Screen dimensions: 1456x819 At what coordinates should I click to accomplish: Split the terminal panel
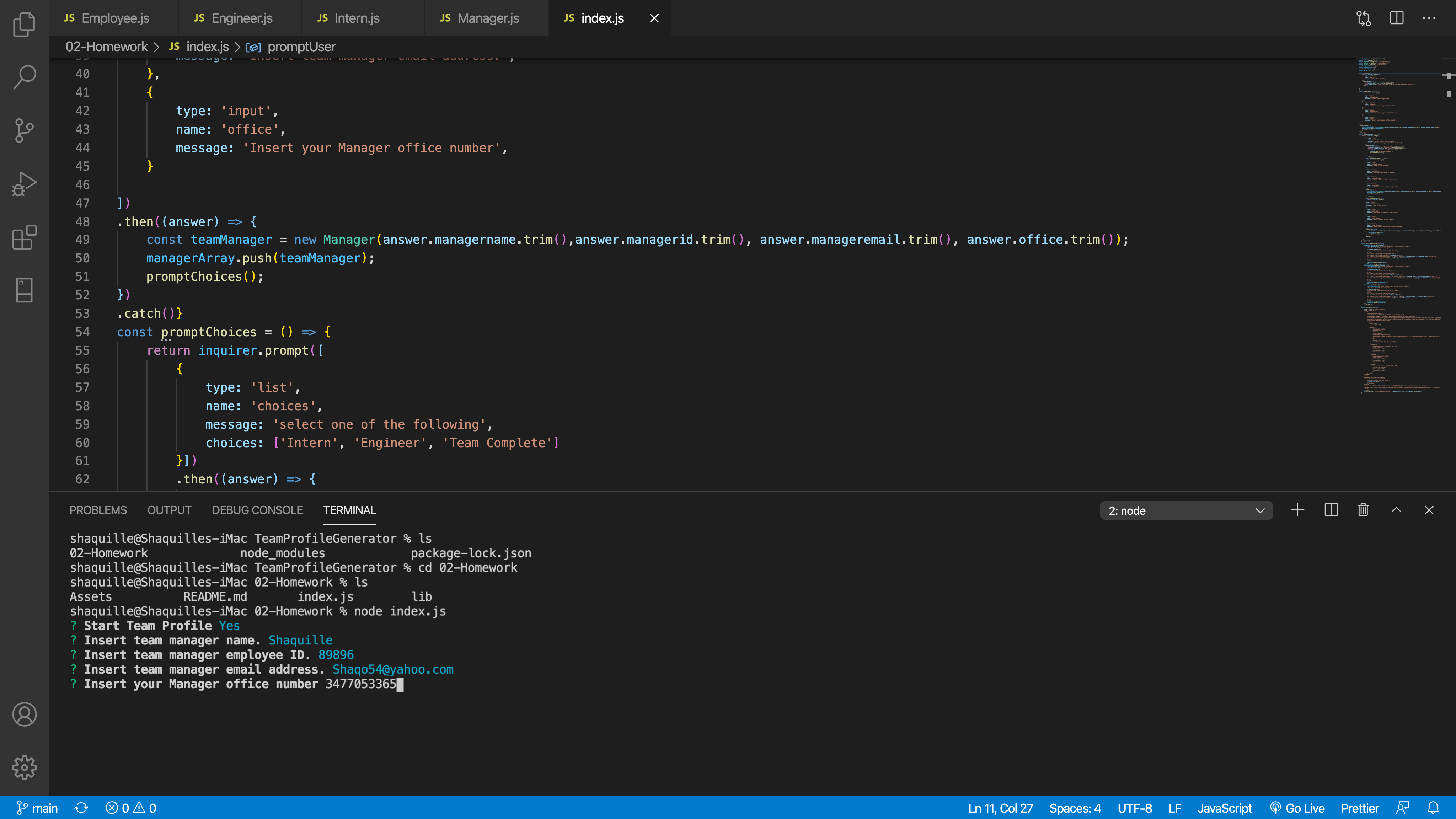point(1331,510)
